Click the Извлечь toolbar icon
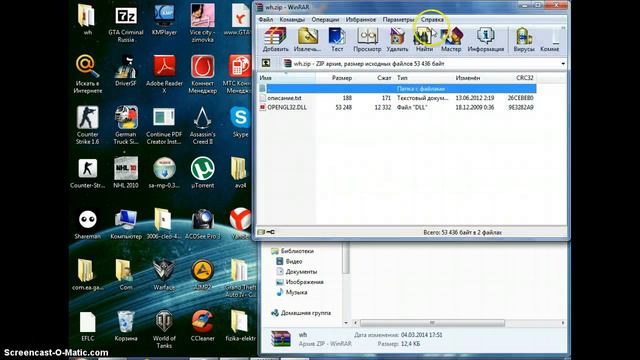Viewport: 640px width, 360px height. 308,40
